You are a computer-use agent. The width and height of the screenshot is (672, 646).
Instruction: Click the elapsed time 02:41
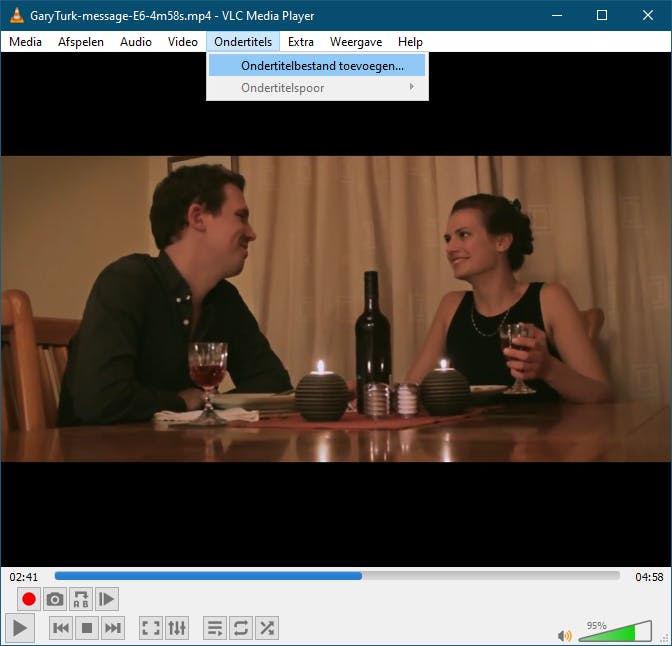point(24,577)
